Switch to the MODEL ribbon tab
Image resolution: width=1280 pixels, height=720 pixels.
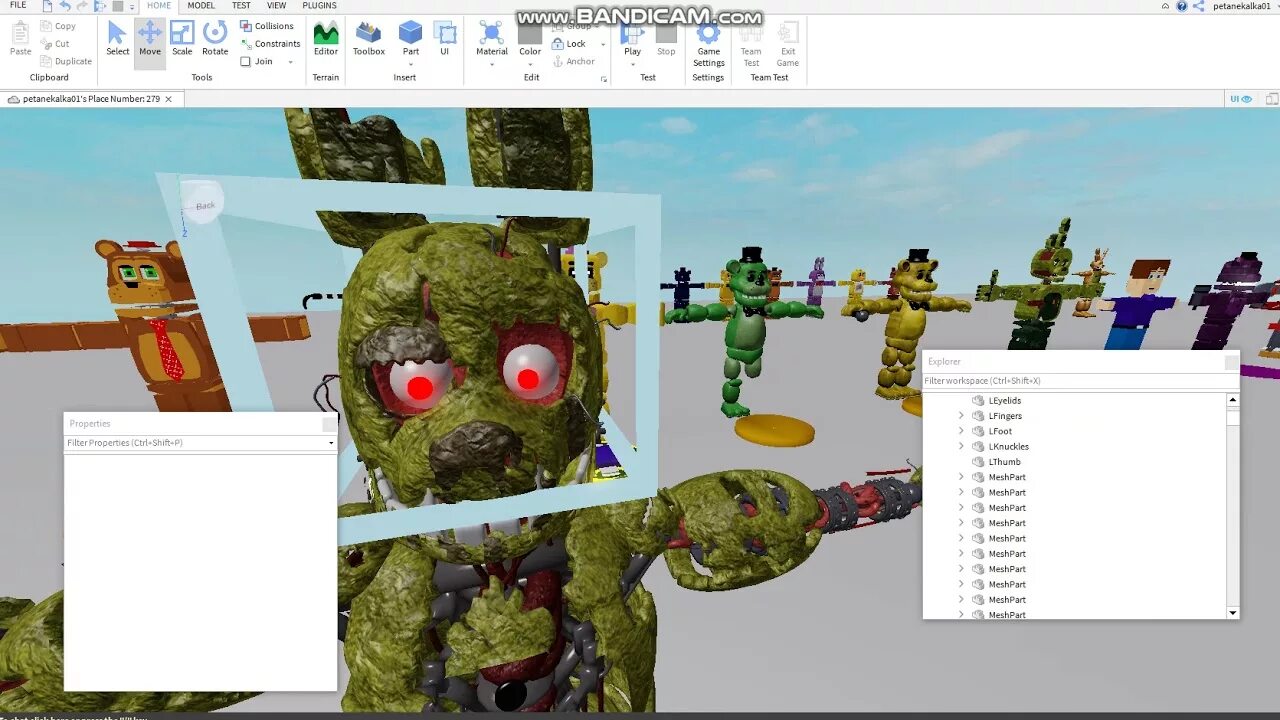201,6
